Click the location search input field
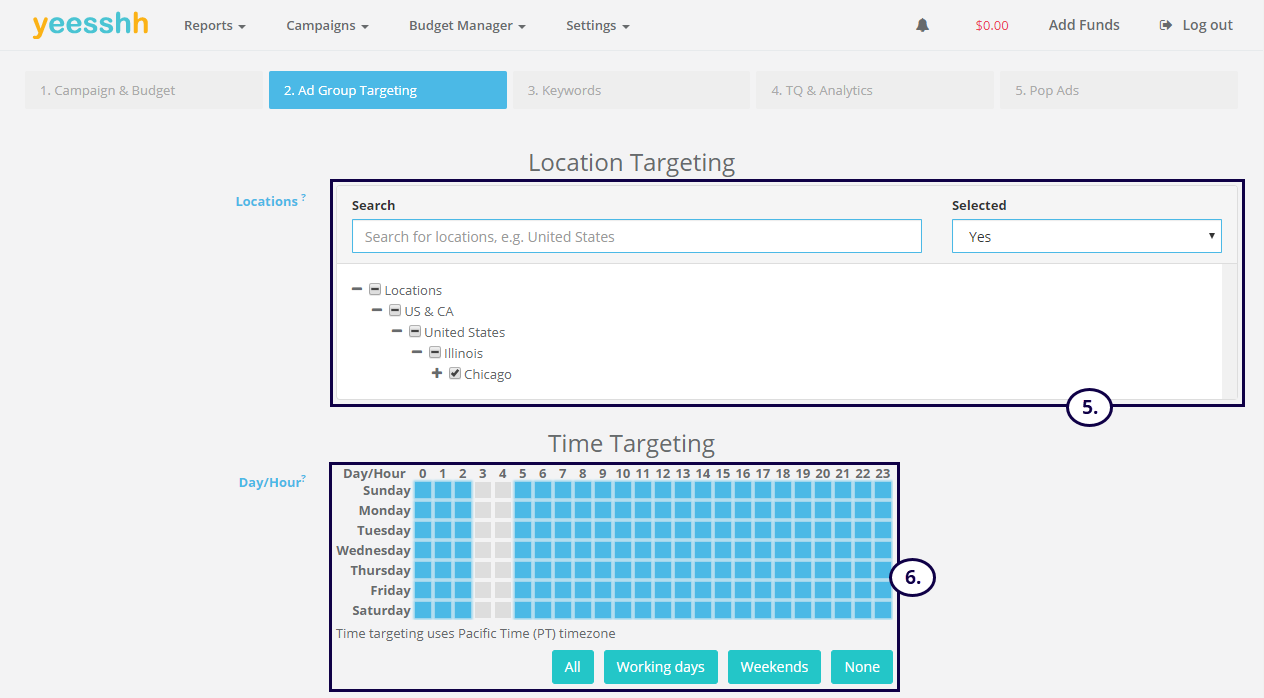The width and height of the screenshot is (1264, 698). (636, 237)
